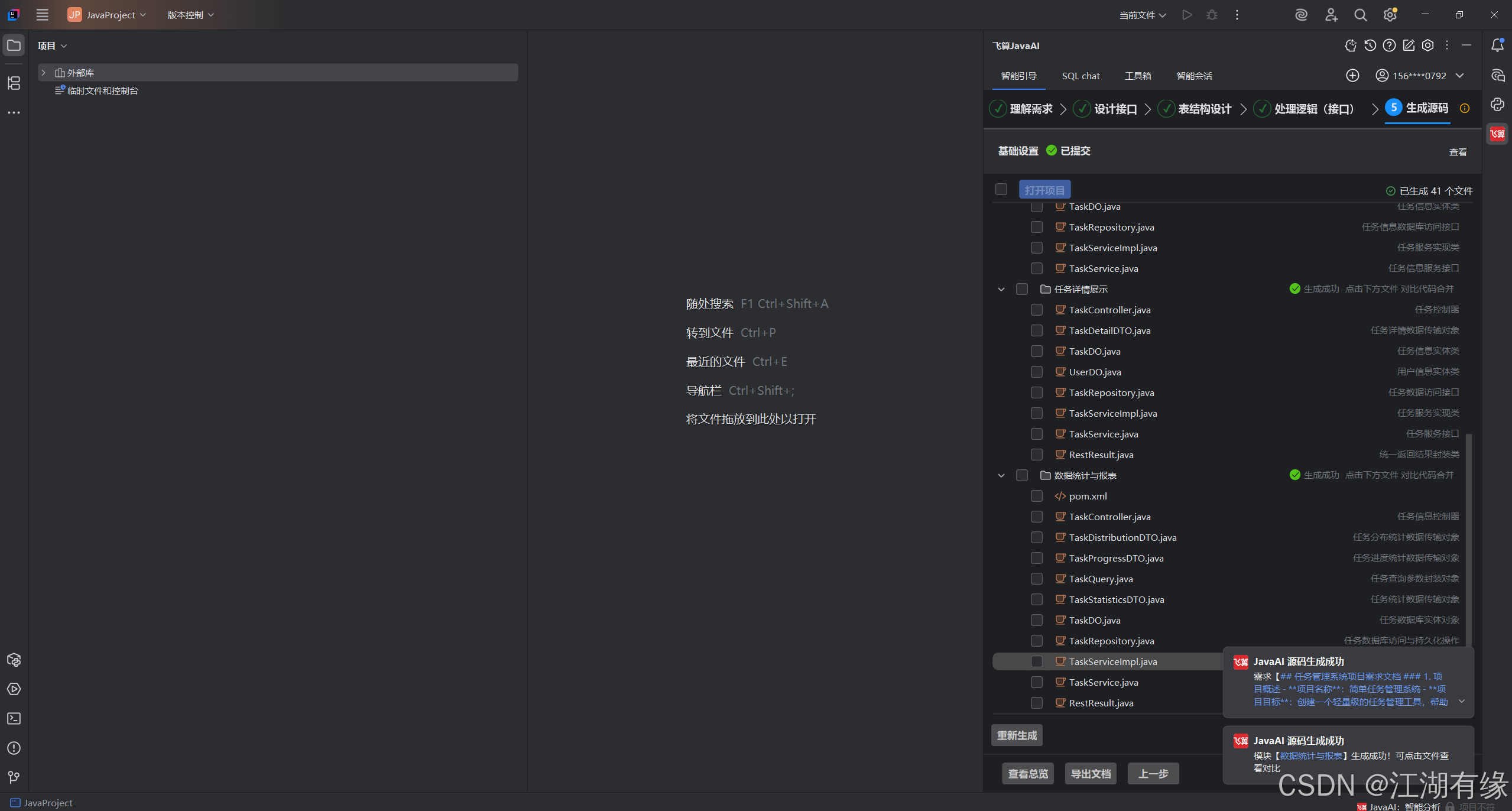The image size is (1512, 811).
Task: Click the edit note icon in JavaAI panel
Action: click(x=1409, y=46)
